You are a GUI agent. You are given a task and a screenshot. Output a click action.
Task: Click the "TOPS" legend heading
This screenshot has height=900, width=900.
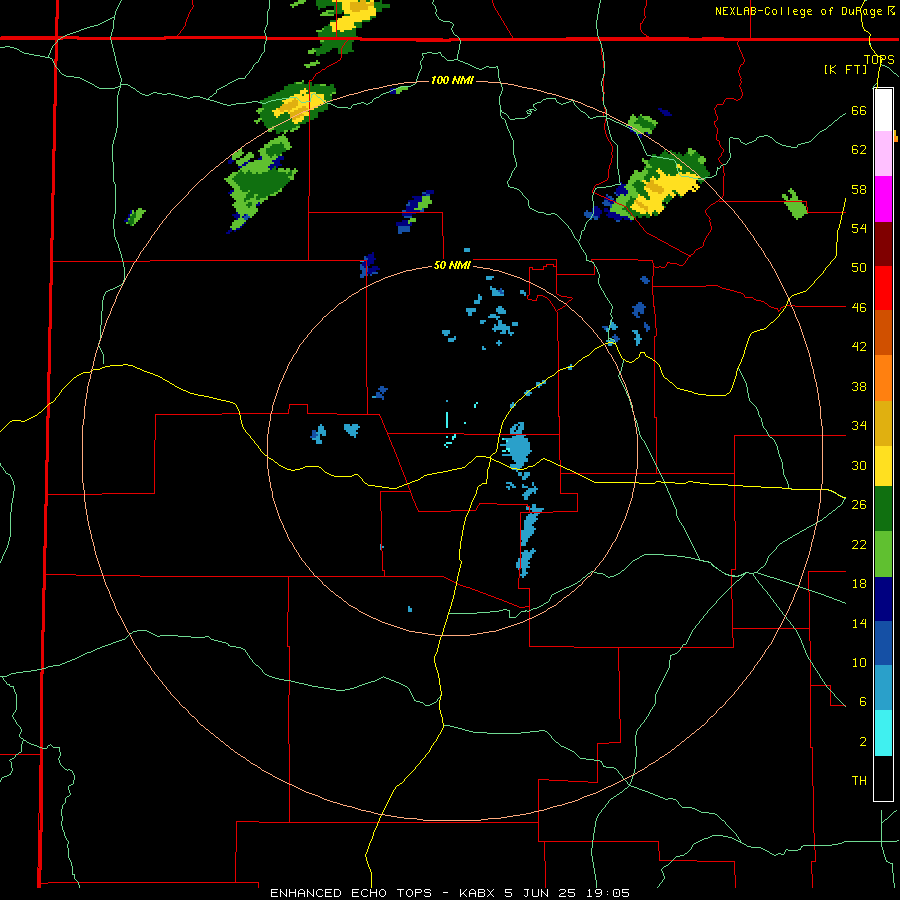[x=879, y=60]
